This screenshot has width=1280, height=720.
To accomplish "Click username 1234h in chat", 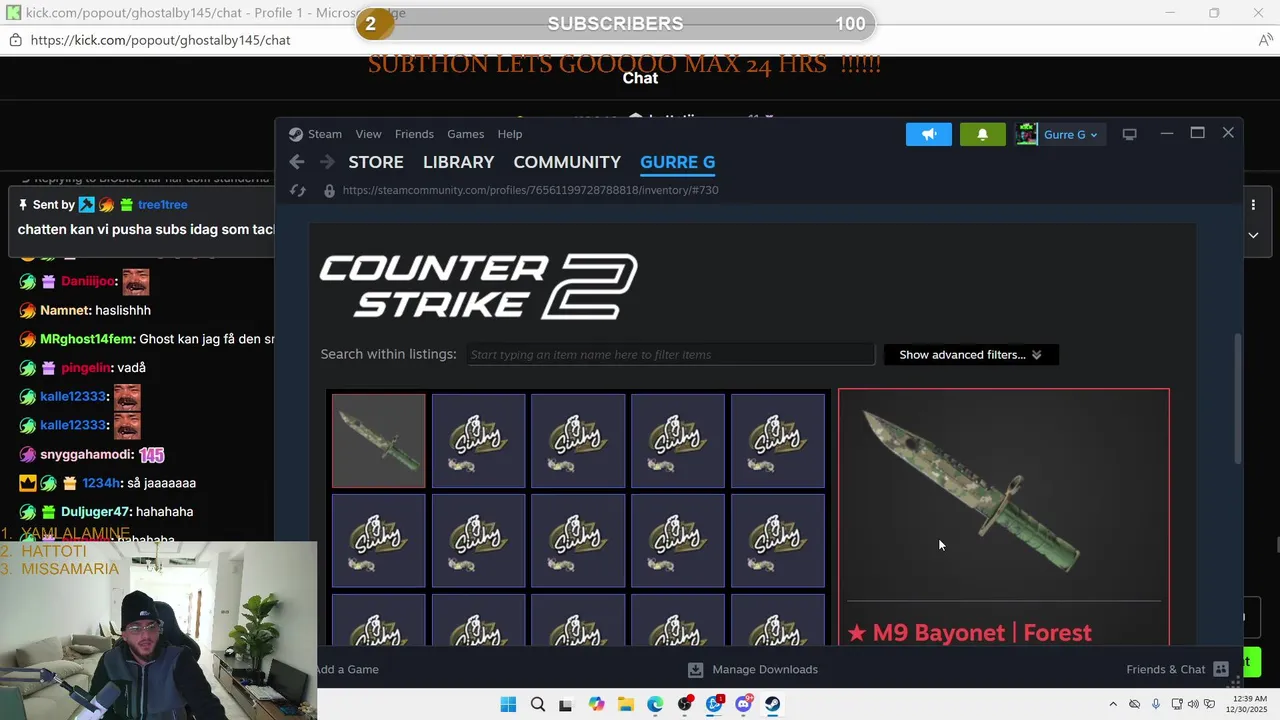I will tap(101, 483).
